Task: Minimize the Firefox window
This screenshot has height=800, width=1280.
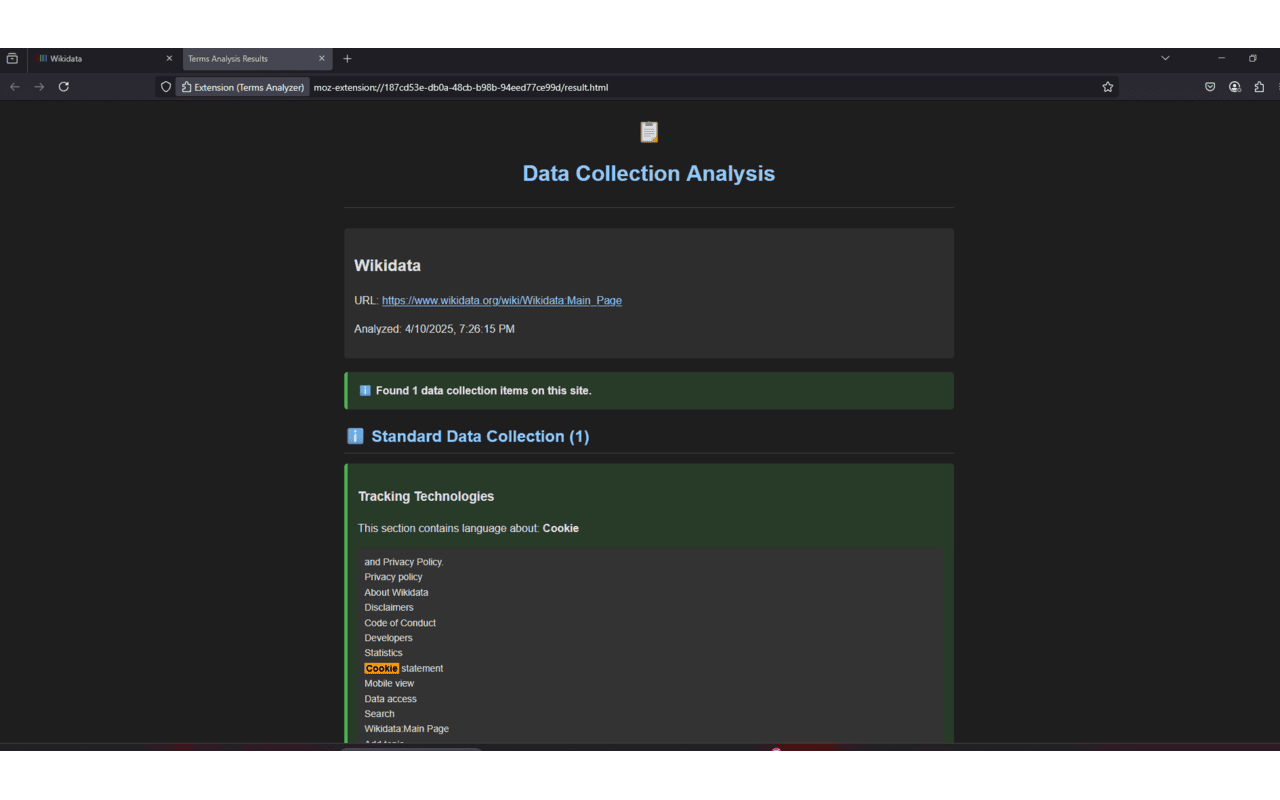Action: 1221,59
